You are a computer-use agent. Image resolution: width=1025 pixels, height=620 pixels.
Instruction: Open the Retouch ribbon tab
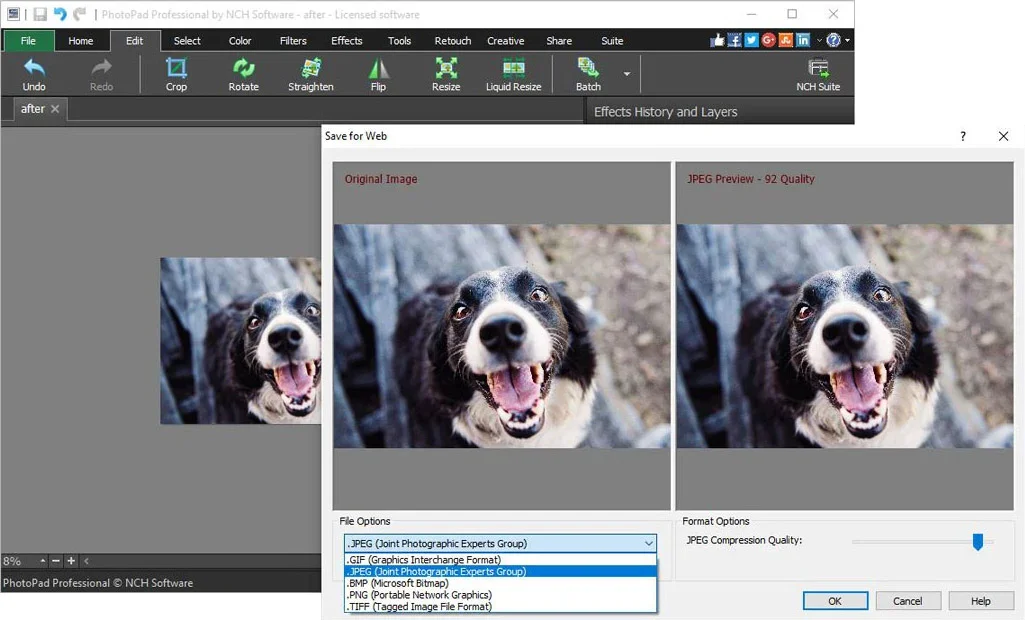[x=452, y=41]
